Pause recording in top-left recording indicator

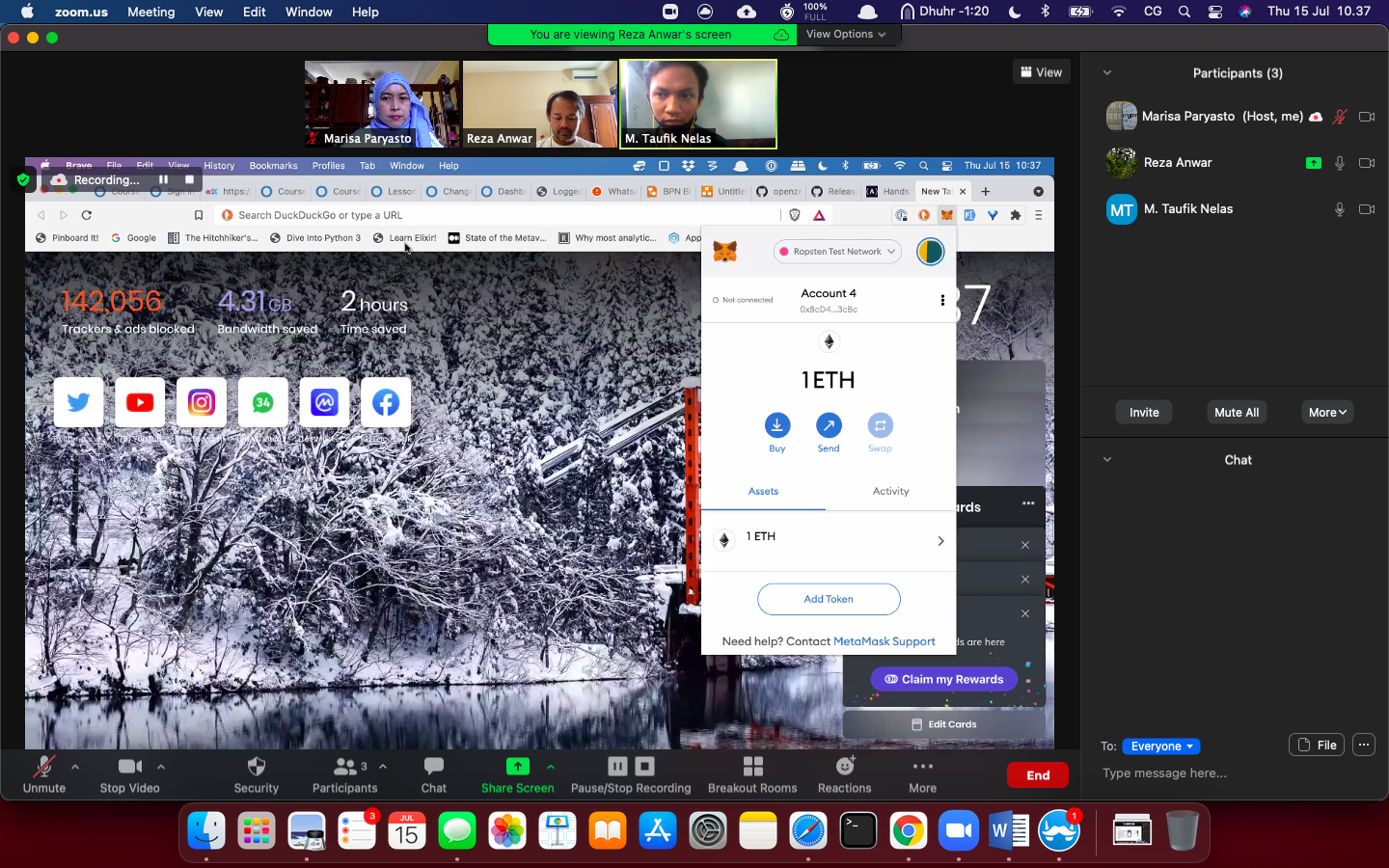pyautogui.click(x=163, y=179)
